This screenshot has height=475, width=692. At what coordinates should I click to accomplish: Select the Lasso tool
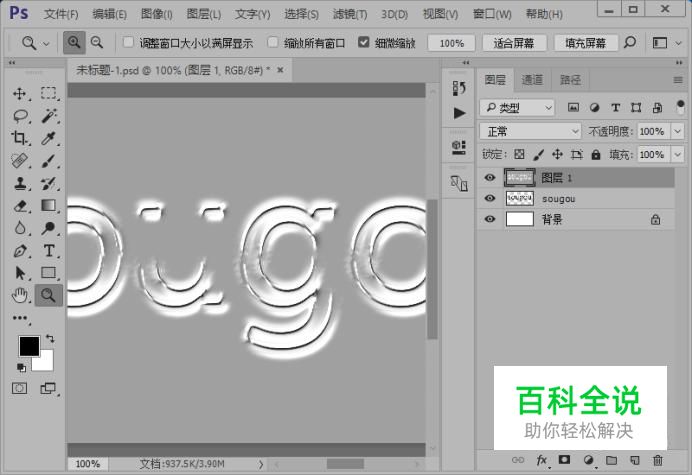coord(20,116)
